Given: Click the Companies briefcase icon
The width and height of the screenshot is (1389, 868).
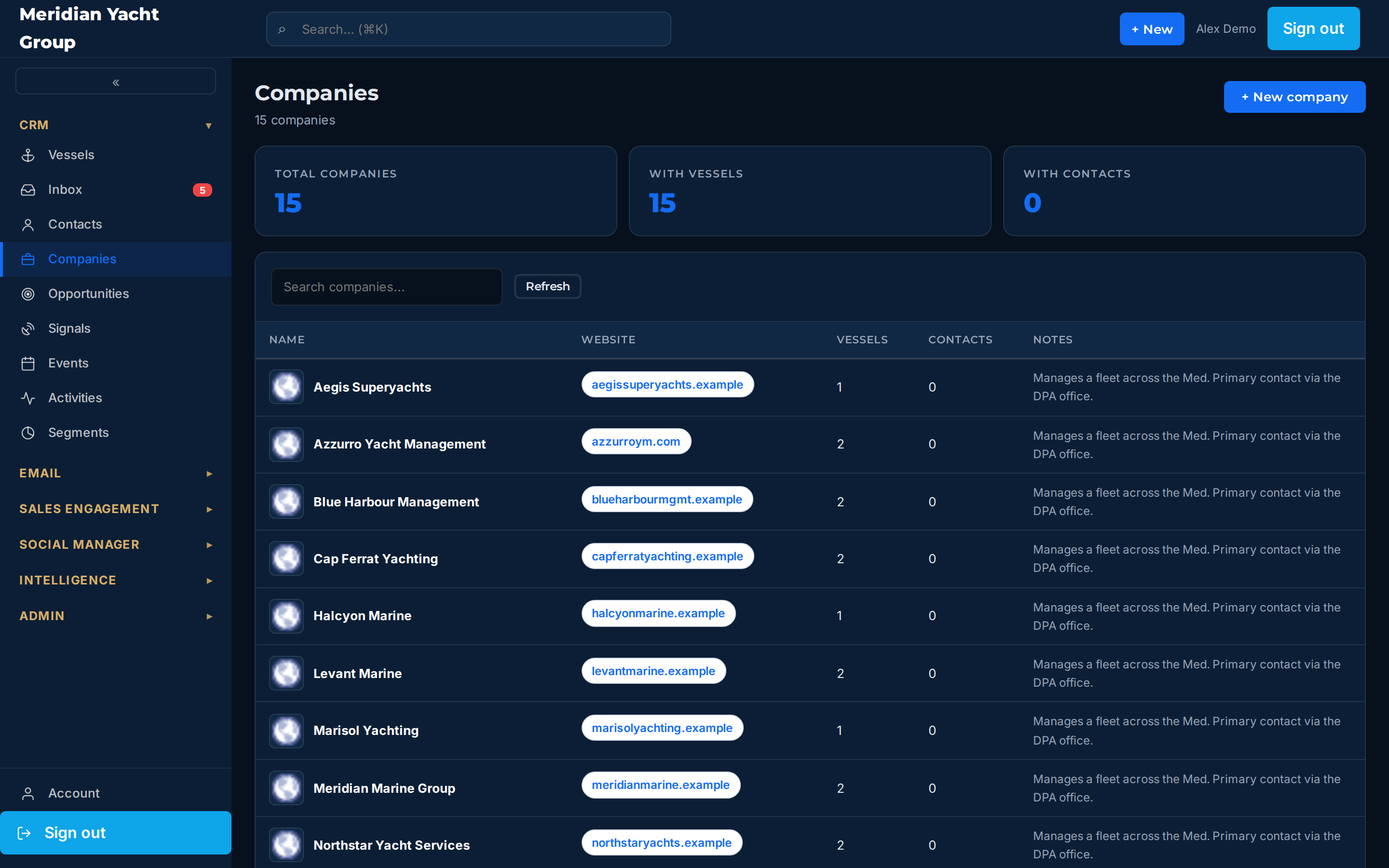Looking at the screenshot, I should (28, 259).
